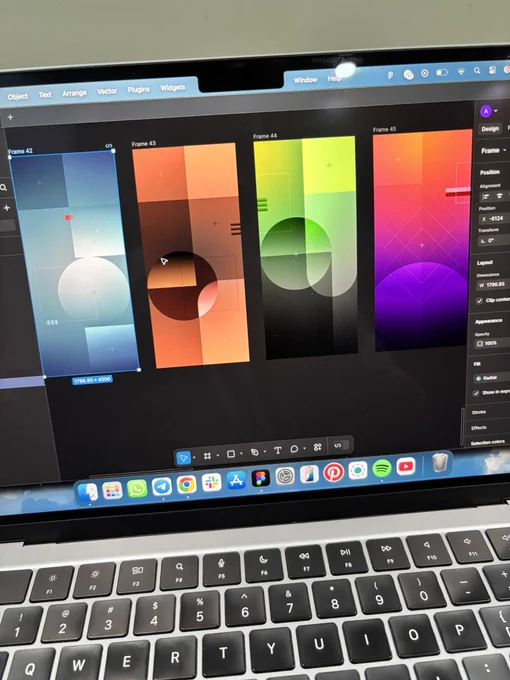Select the orange Frame 43 artwork
Image resolution: width=510 pixels, height=680 pixels.
pyautogui.click(x=191, y=256)
